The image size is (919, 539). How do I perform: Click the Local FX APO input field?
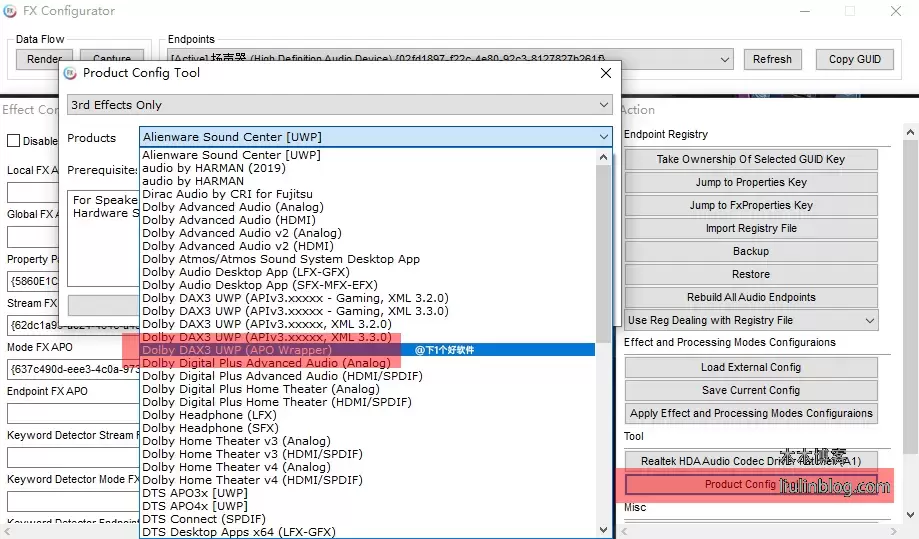click(x=30, y=192)
